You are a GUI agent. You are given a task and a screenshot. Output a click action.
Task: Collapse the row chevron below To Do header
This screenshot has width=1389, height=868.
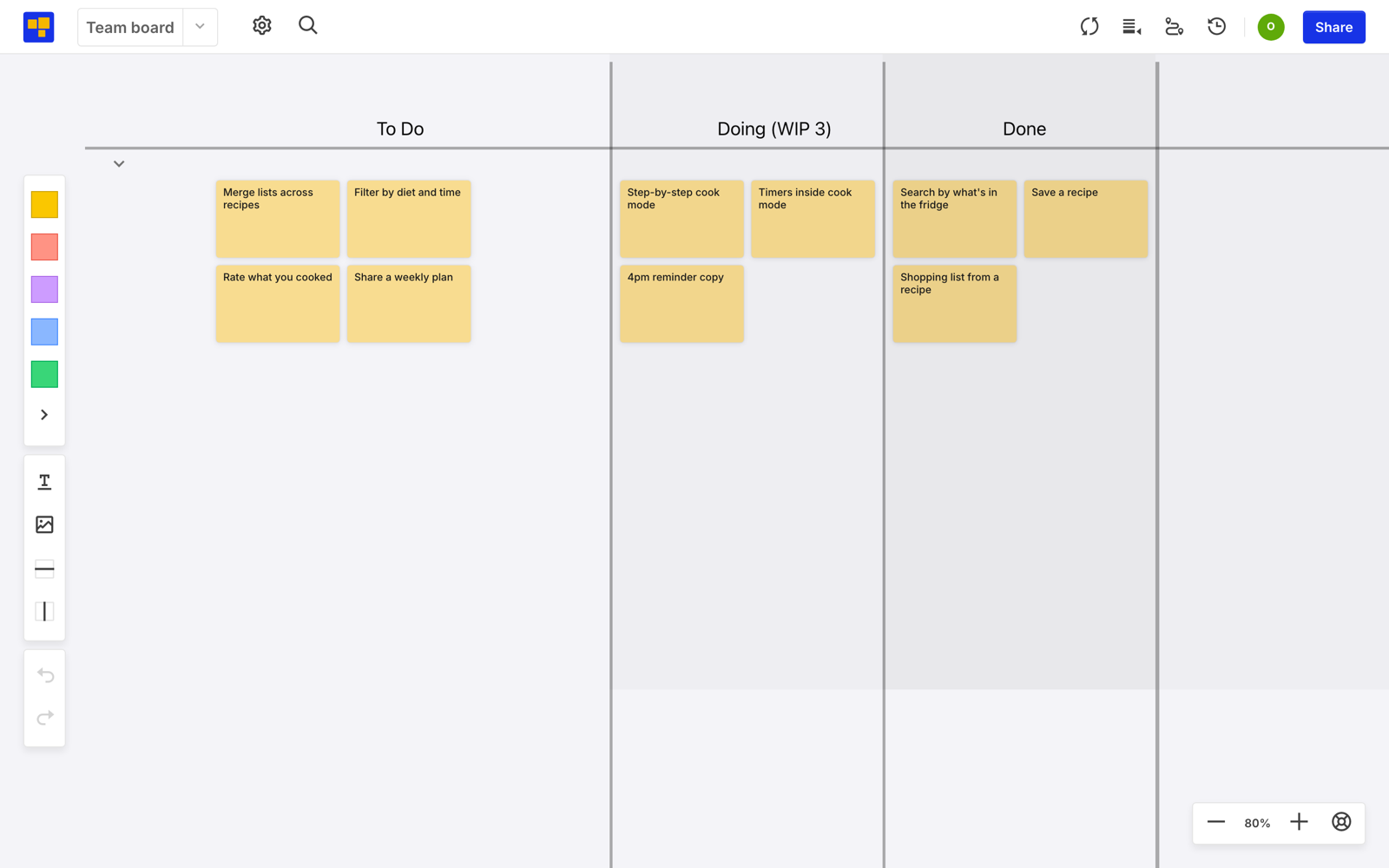point(119,164)
